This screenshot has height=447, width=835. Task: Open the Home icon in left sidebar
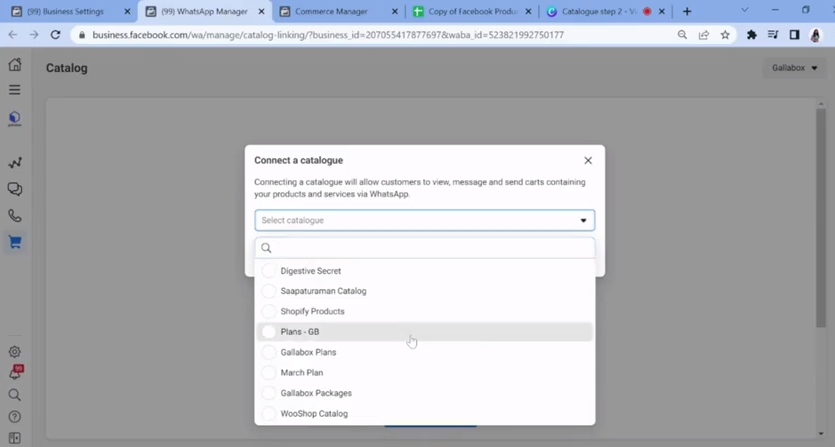pyautogui.click(x=15, y=64)
